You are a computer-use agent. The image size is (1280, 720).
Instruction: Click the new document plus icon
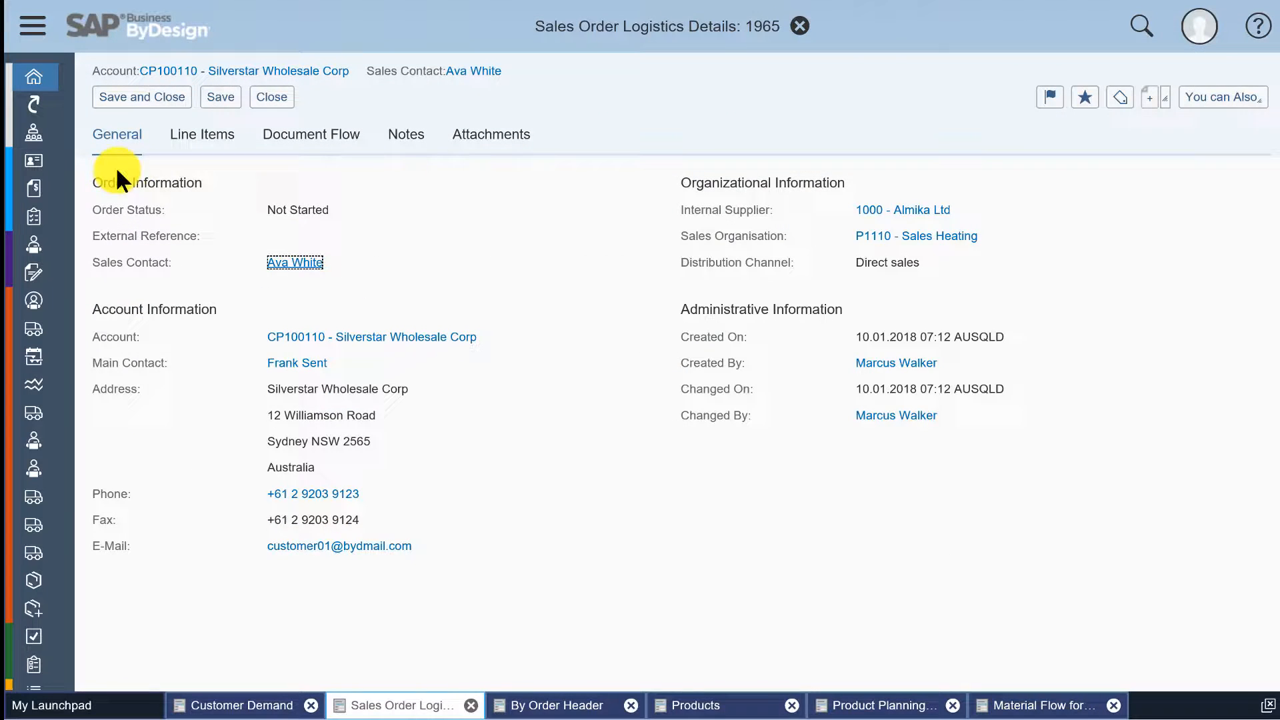point(1149,97)
